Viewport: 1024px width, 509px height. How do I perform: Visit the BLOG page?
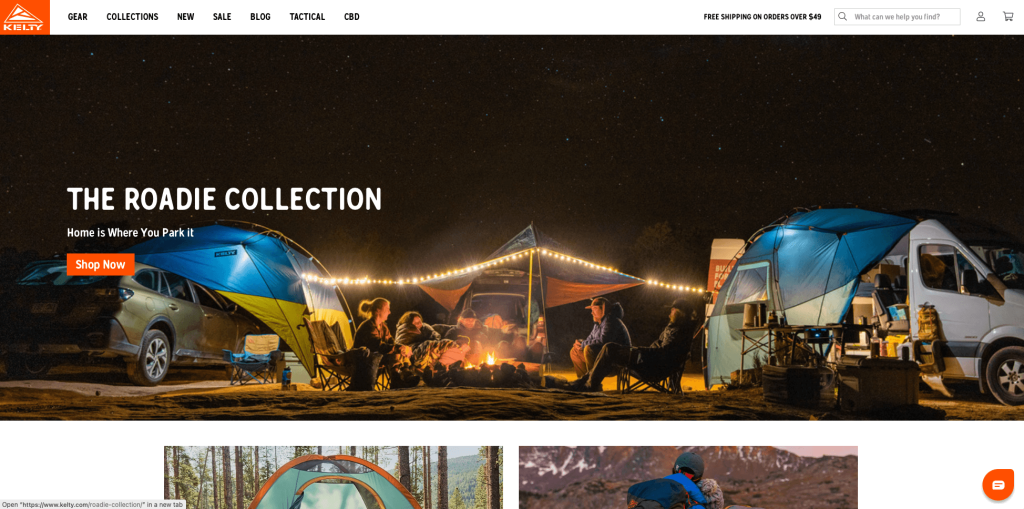point(261,17)
